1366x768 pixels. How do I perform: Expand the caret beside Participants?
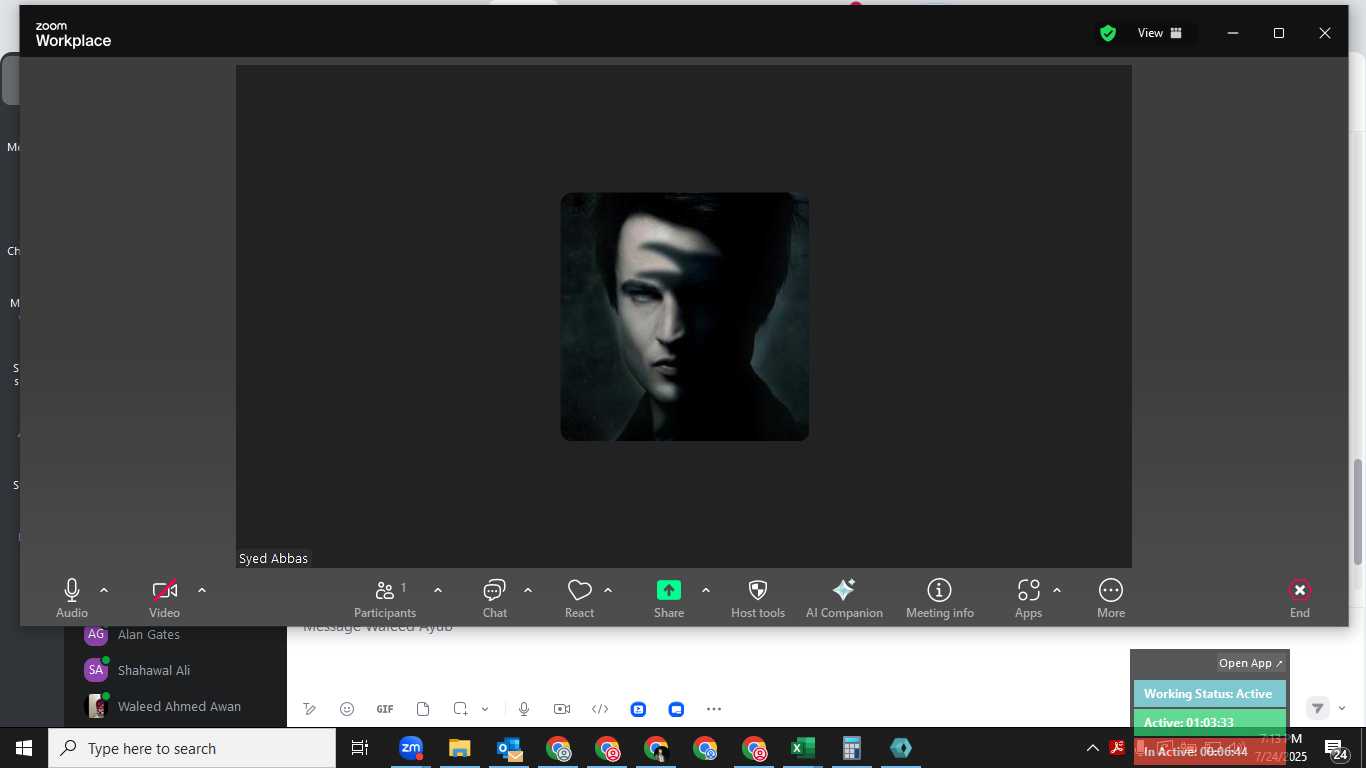[437, 590]
